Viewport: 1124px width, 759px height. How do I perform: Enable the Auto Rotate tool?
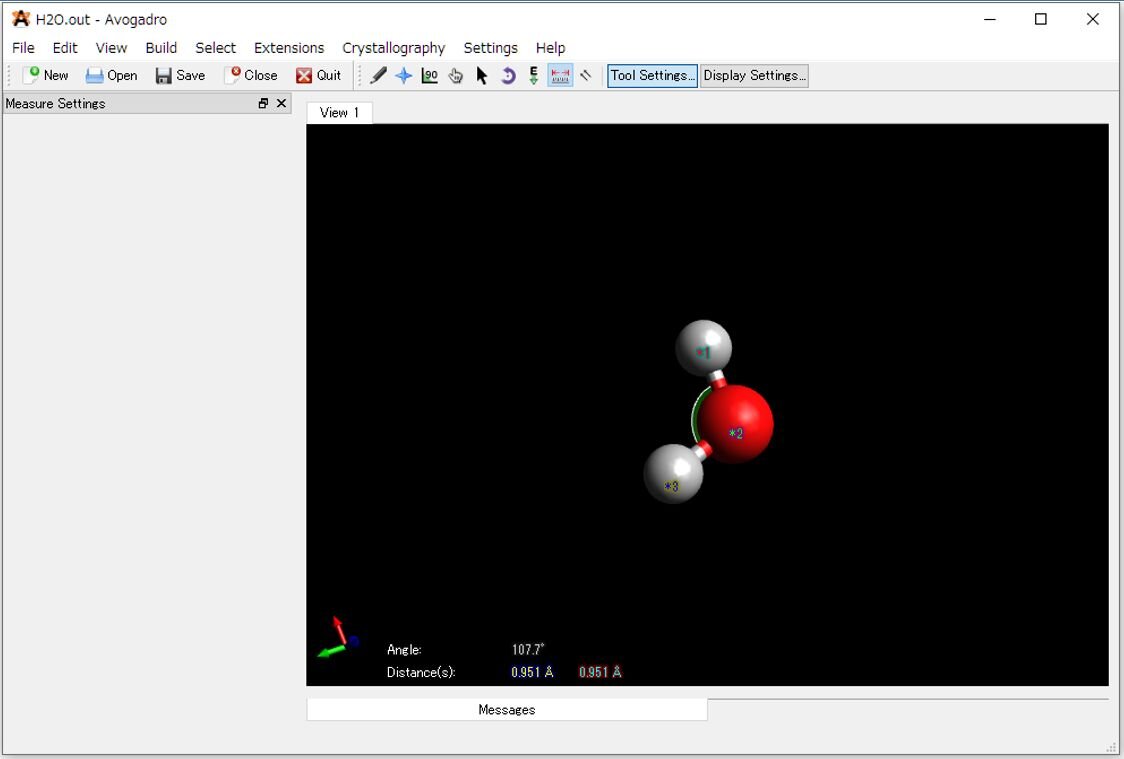click(507, 75)
